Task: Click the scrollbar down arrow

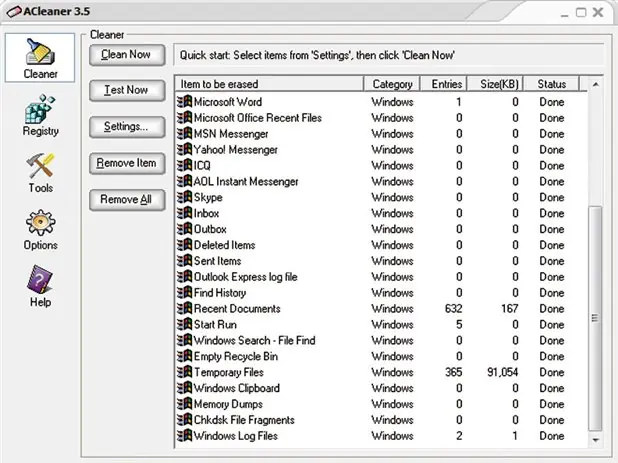Action: 596,440
